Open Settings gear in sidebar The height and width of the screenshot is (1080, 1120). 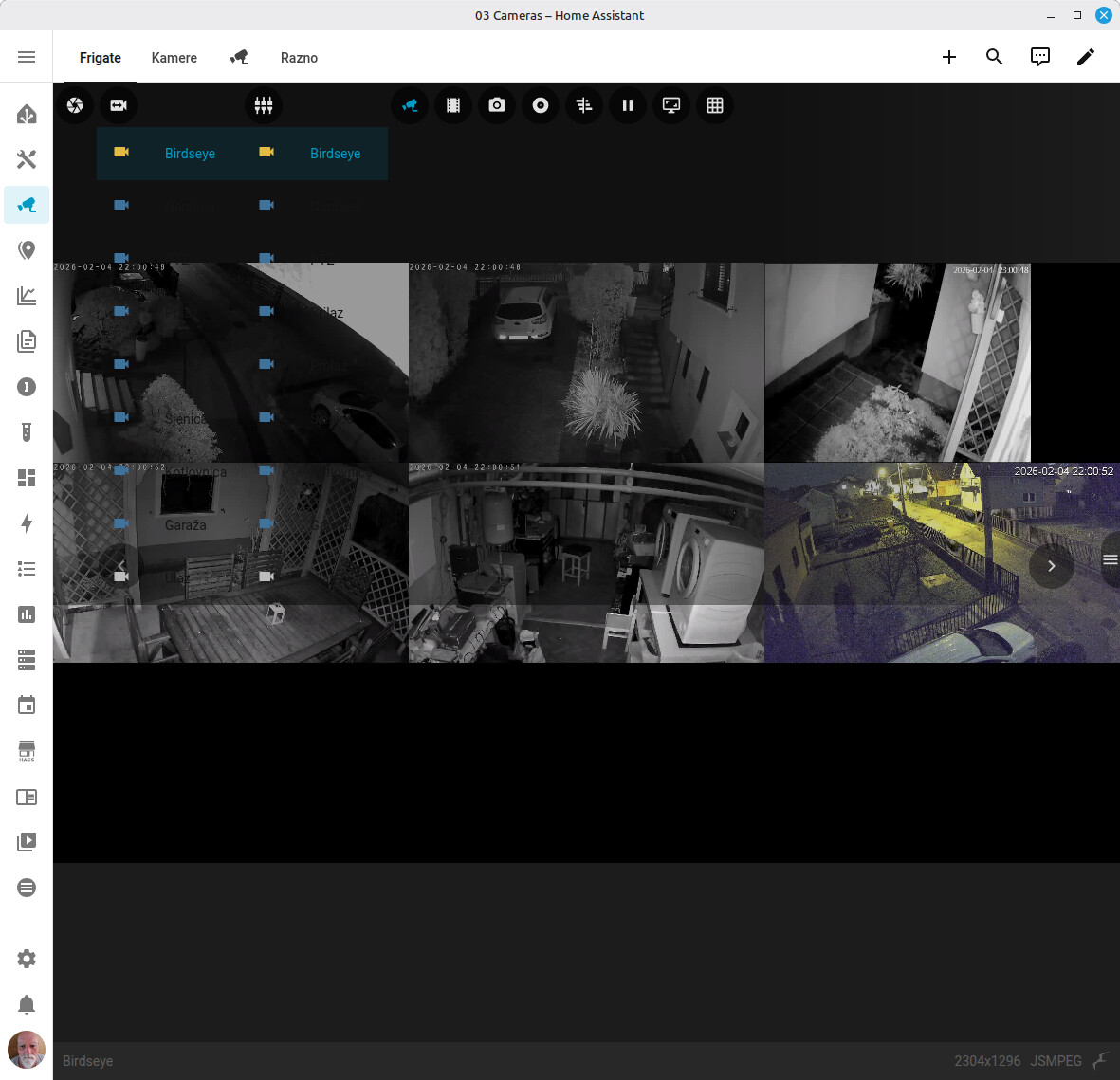click(27, 959)
